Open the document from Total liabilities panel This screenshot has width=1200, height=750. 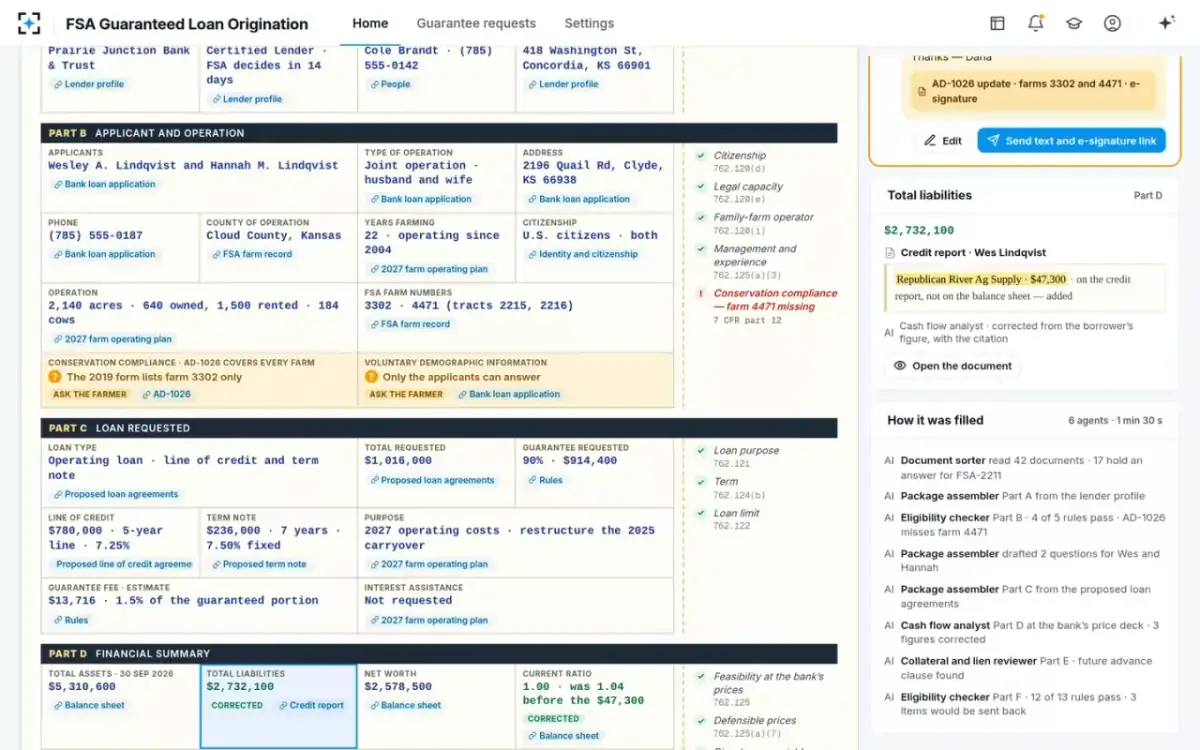click(x=953, y=366)
